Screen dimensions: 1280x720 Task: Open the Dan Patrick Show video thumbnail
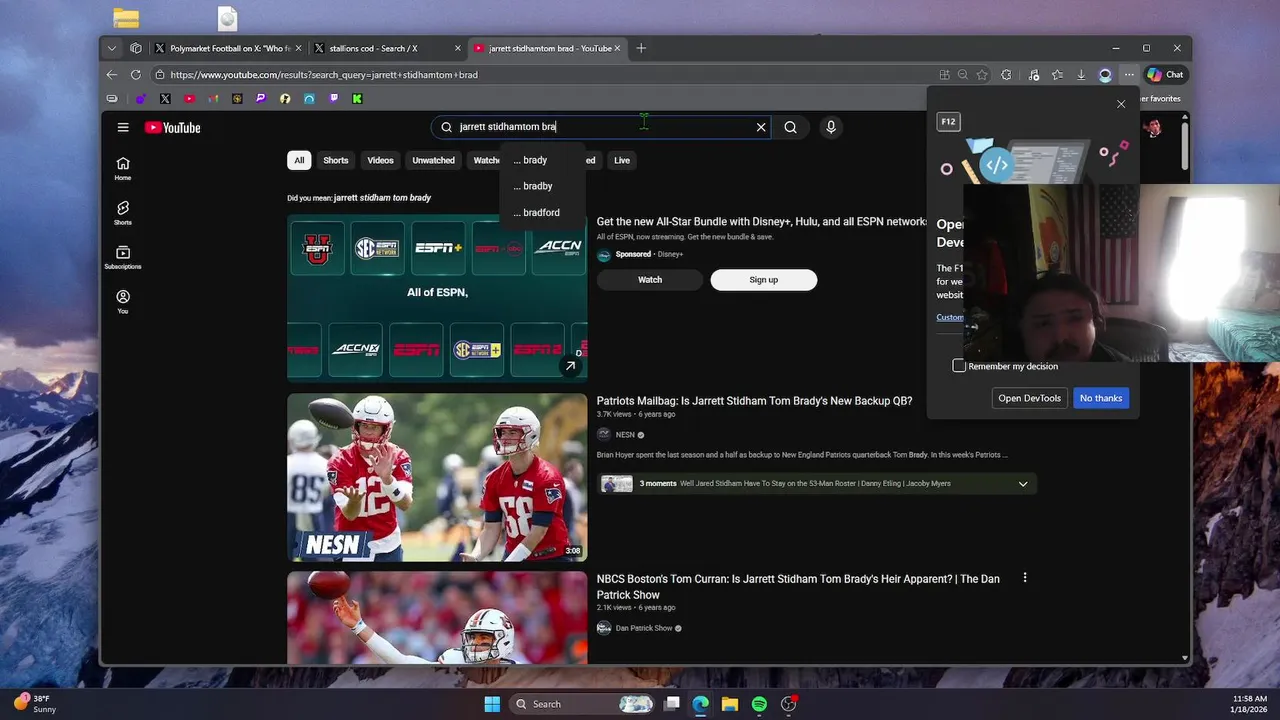click(x=437, y=617)
